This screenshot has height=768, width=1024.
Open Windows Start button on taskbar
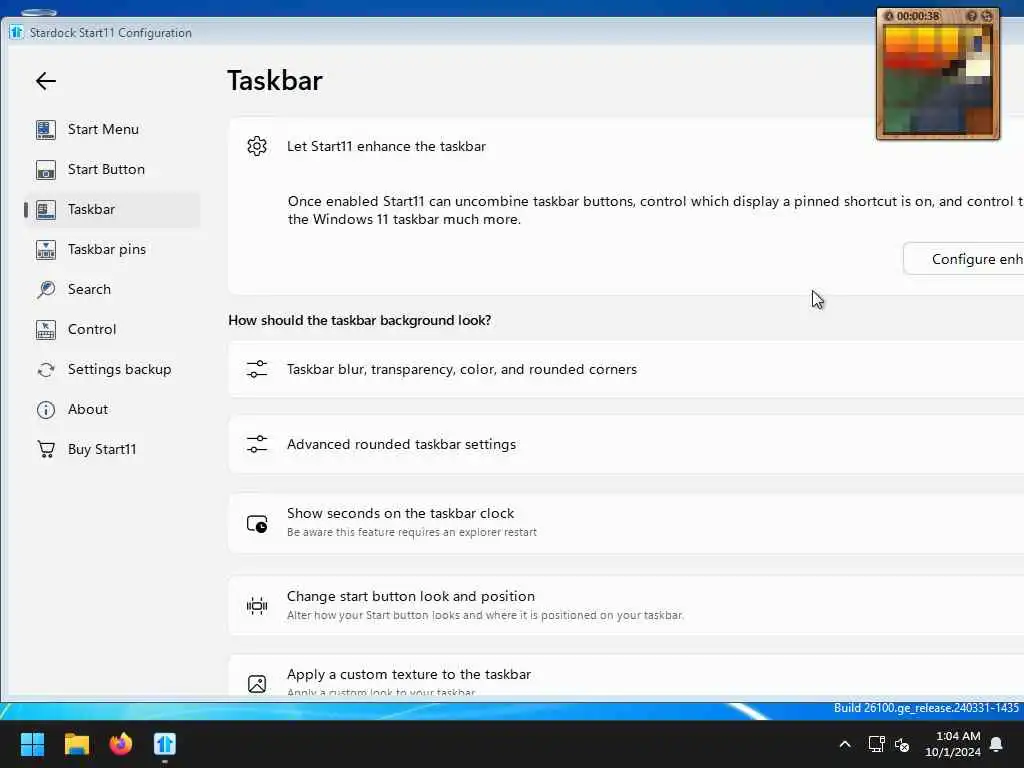(32, 744)
